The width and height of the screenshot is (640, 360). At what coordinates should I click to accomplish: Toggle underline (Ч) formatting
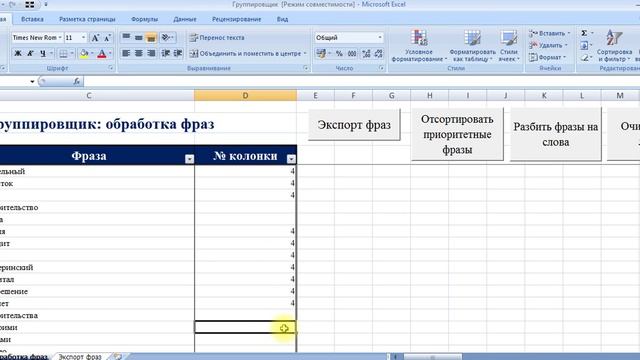(x=43, y=53)
